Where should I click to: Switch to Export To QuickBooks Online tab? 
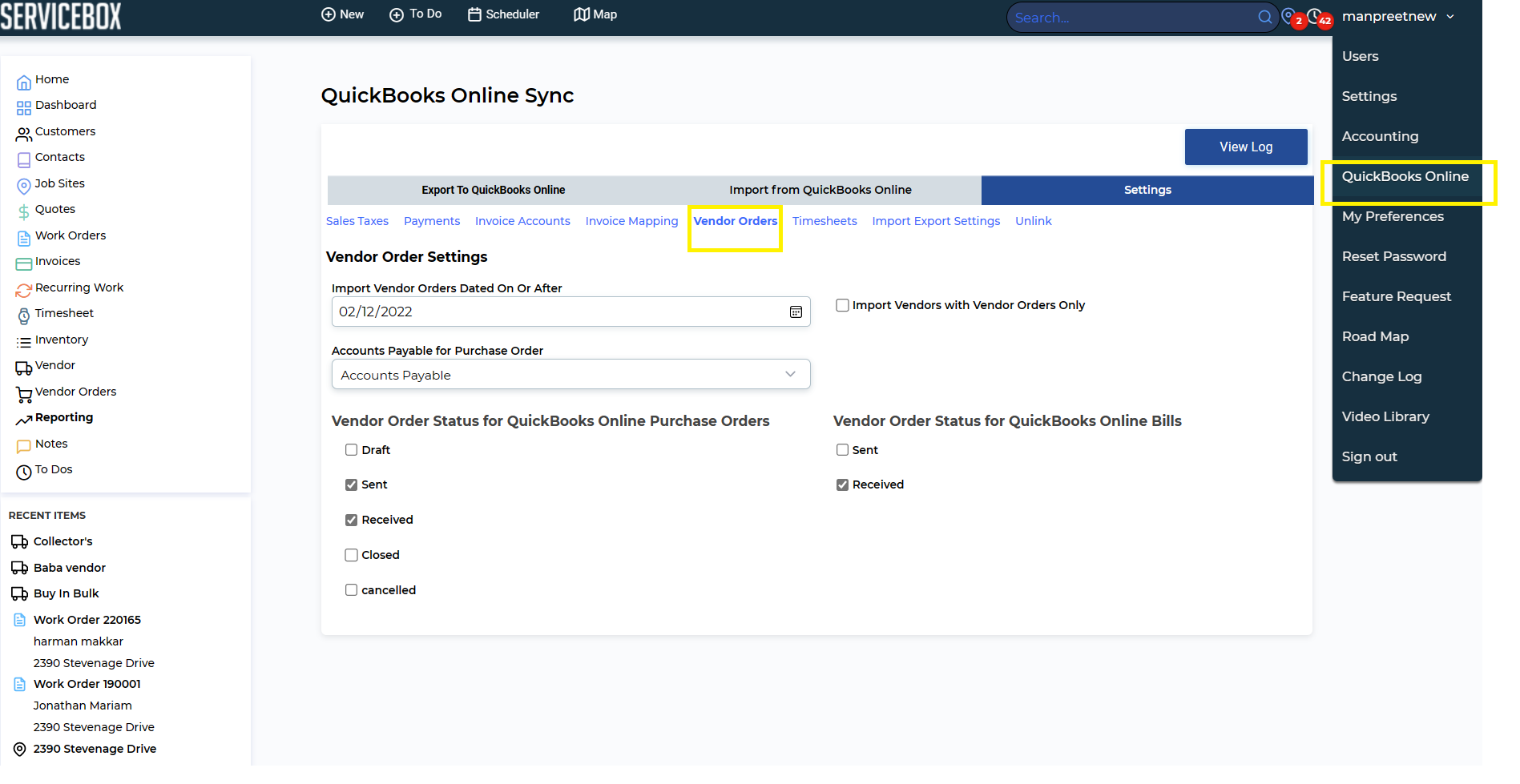(494, 190)
